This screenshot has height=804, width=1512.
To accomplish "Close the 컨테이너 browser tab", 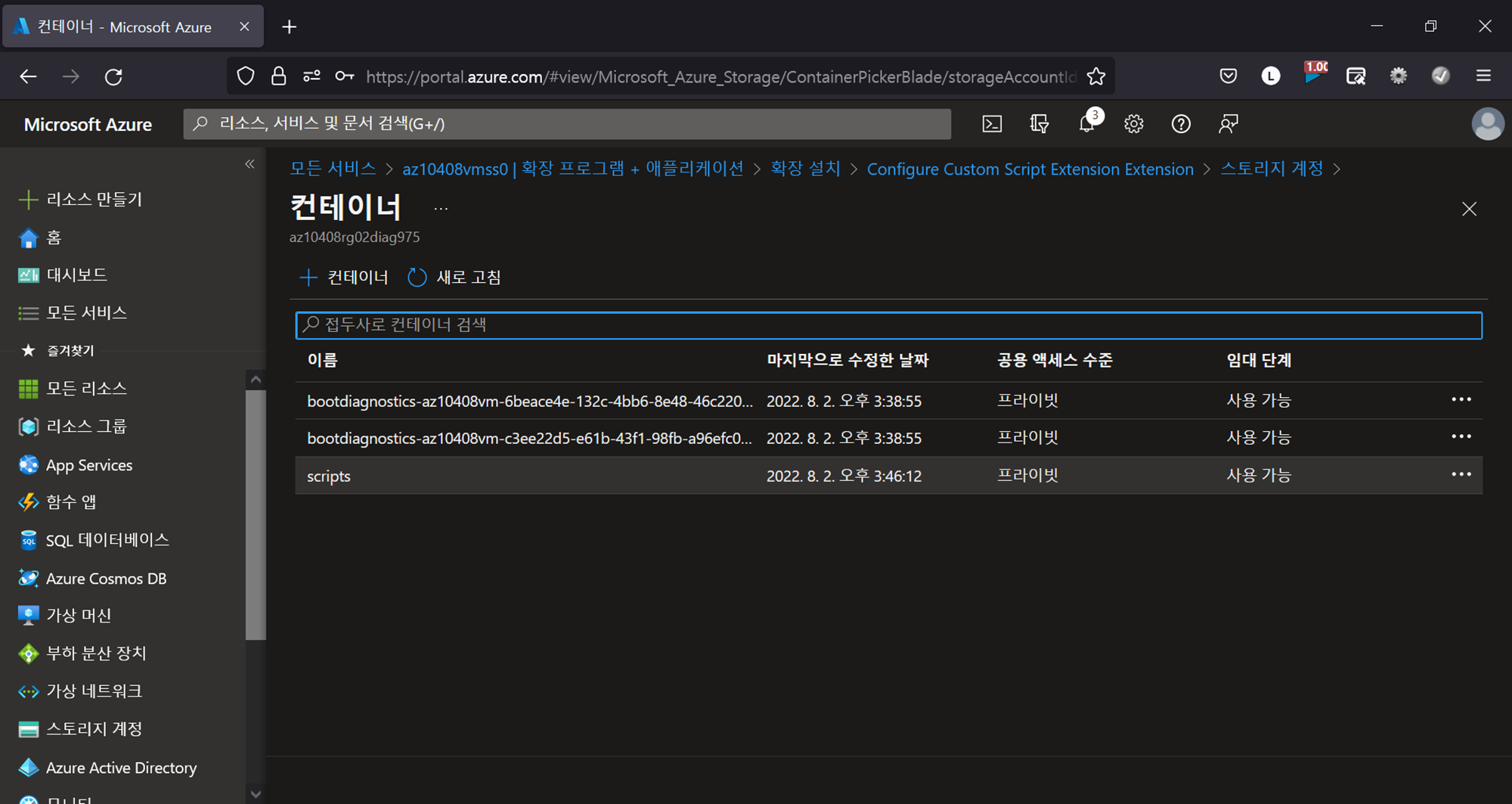I will point(244,26).
